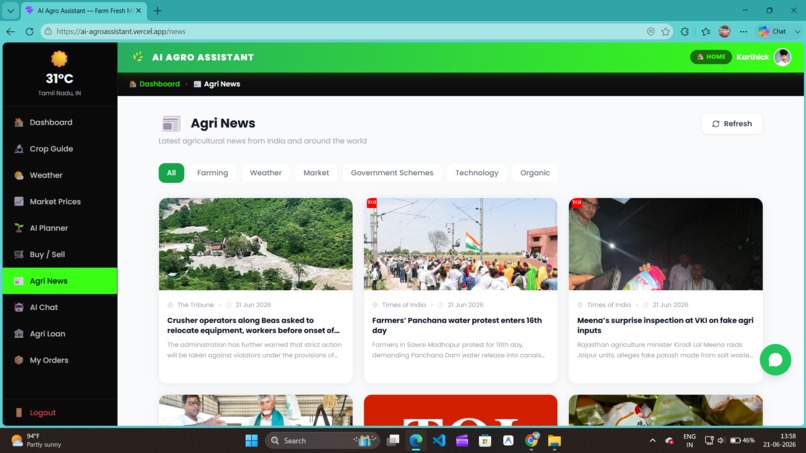Click the newspaper icon next to Agri News heading

[171, 124]
